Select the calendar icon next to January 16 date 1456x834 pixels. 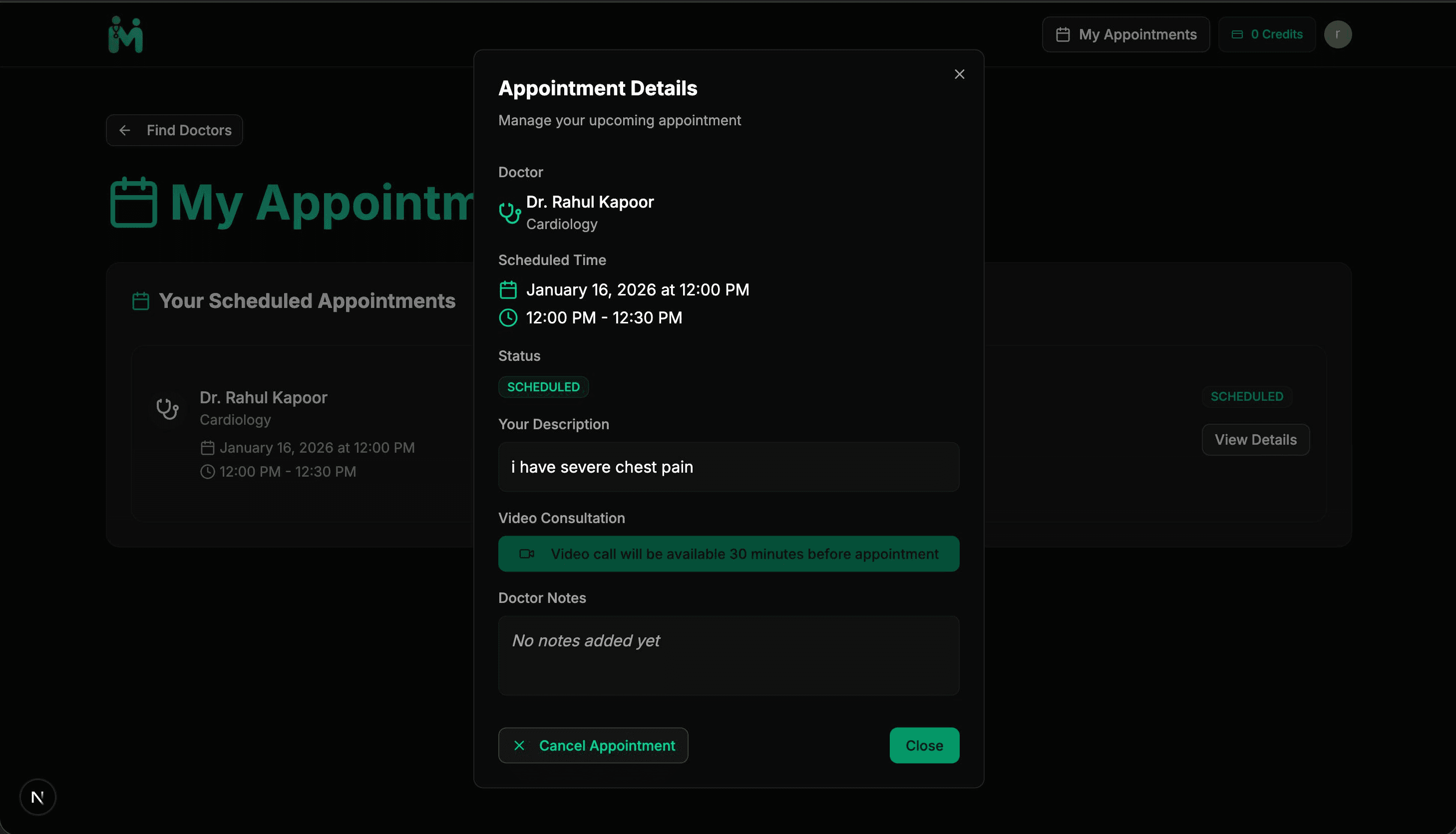click(x=508, y=289)
